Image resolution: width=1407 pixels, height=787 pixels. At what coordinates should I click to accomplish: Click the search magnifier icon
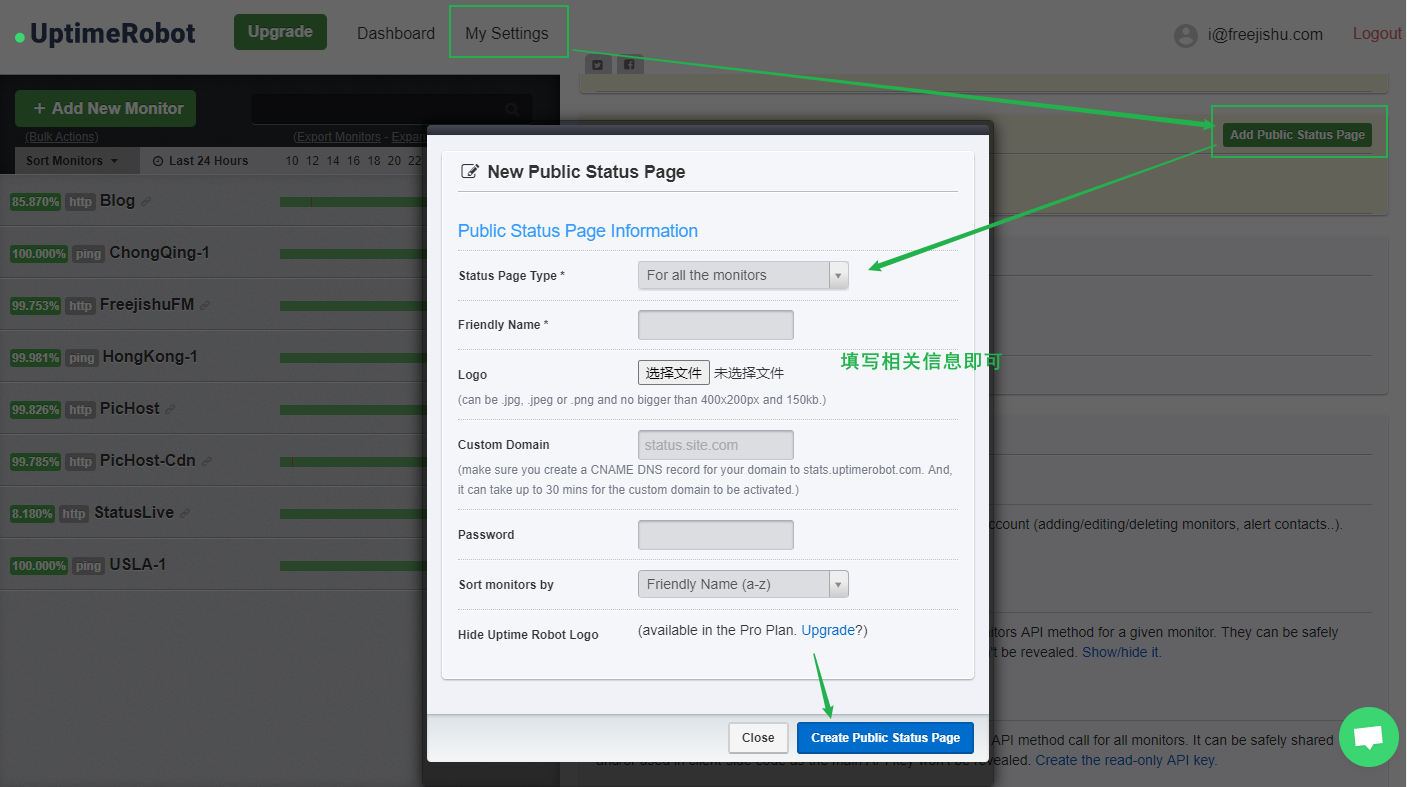[512, 109]
